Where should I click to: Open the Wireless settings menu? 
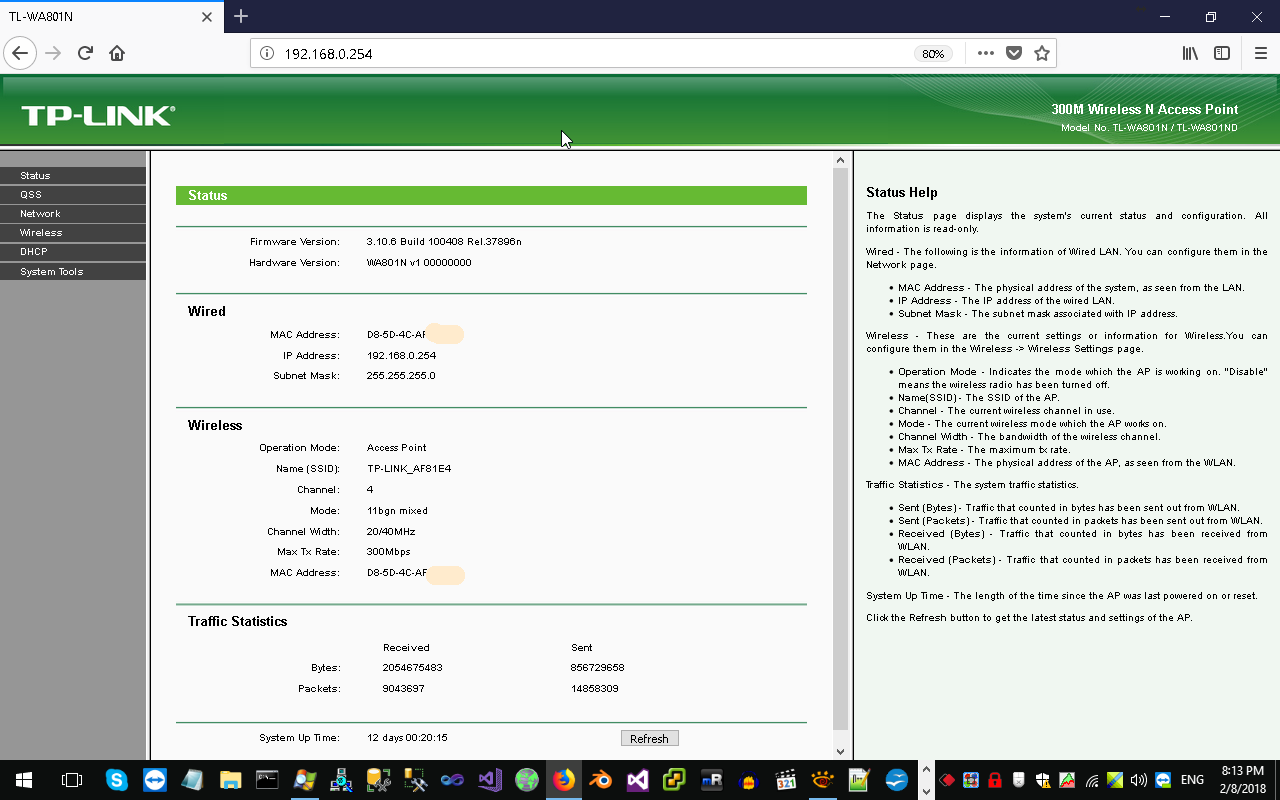pyautogui.click(x=73, y=232)
